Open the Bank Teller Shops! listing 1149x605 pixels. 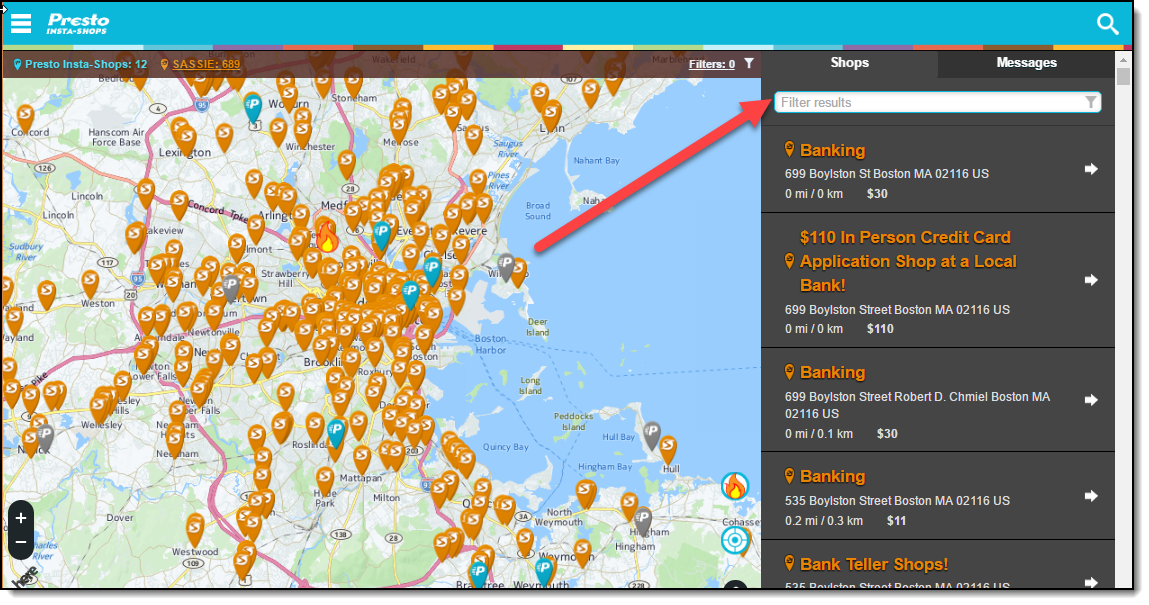pyautogui.click(x=873, y=564)
